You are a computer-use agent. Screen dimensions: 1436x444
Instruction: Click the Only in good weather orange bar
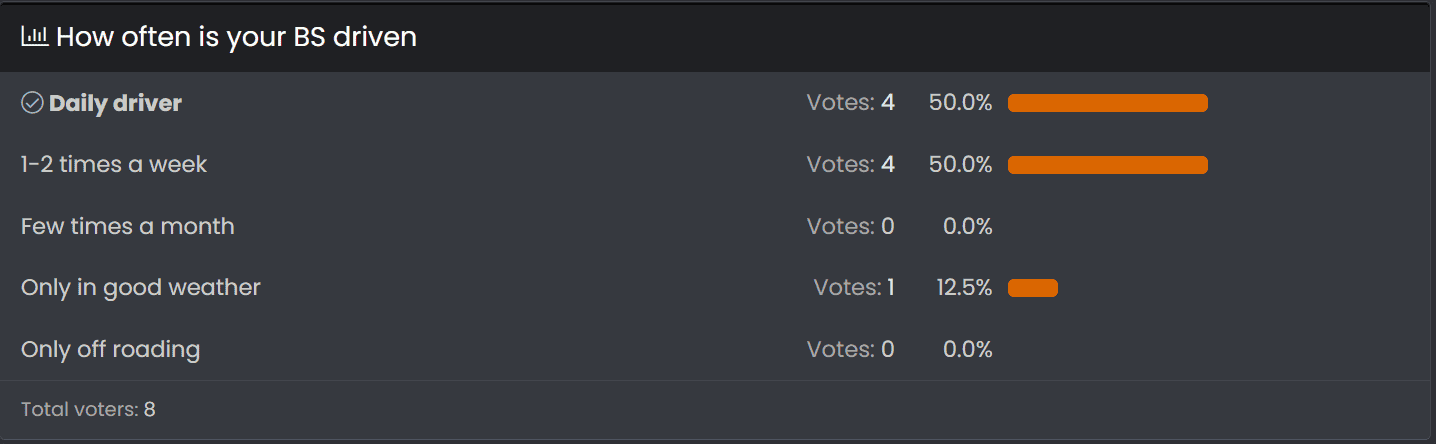click(x=1032, y=288)
